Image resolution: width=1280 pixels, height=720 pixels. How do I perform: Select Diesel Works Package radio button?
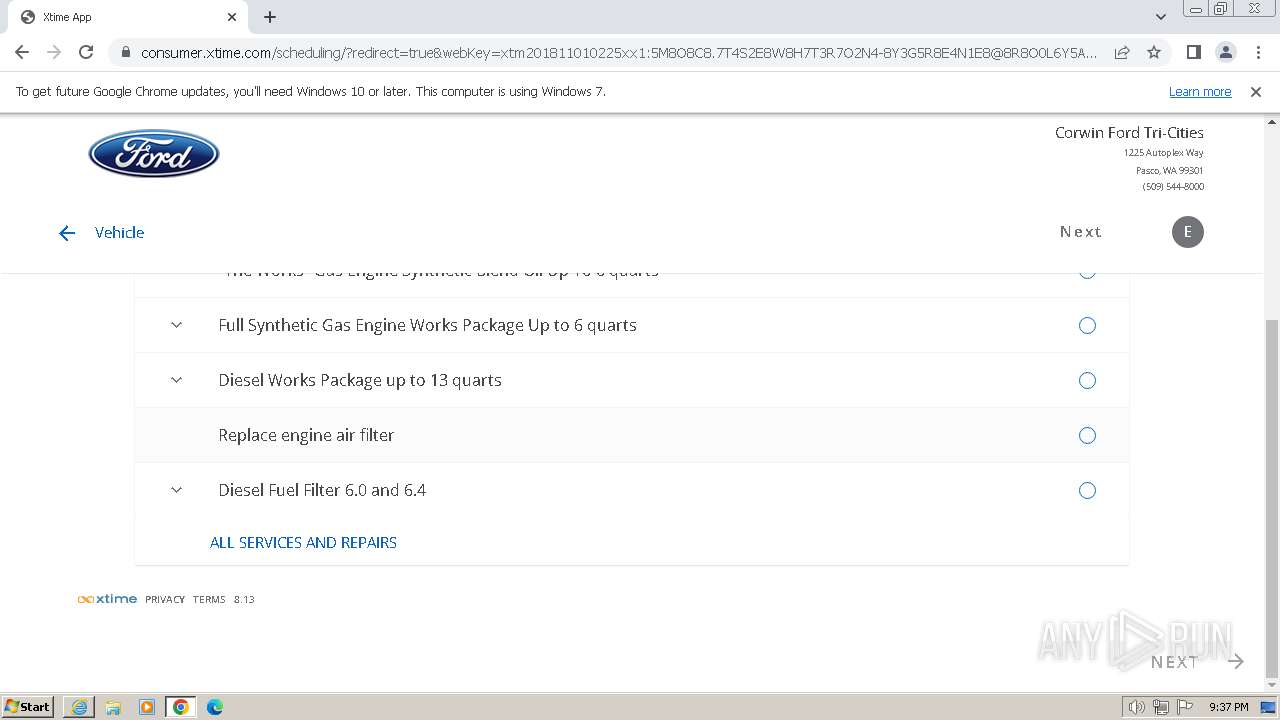click(1087, 381)
